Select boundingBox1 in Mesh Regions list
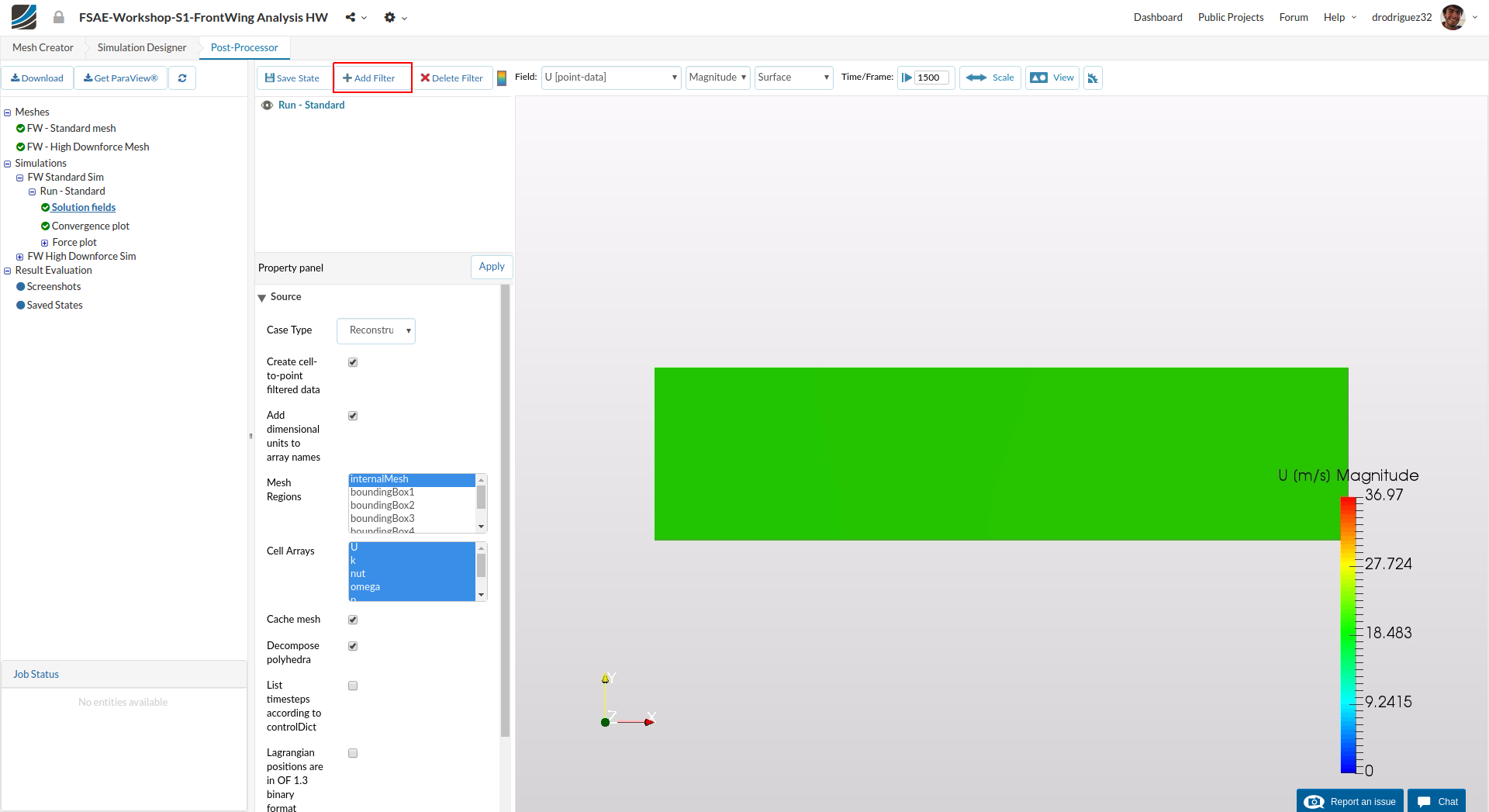 pos(412,493)
